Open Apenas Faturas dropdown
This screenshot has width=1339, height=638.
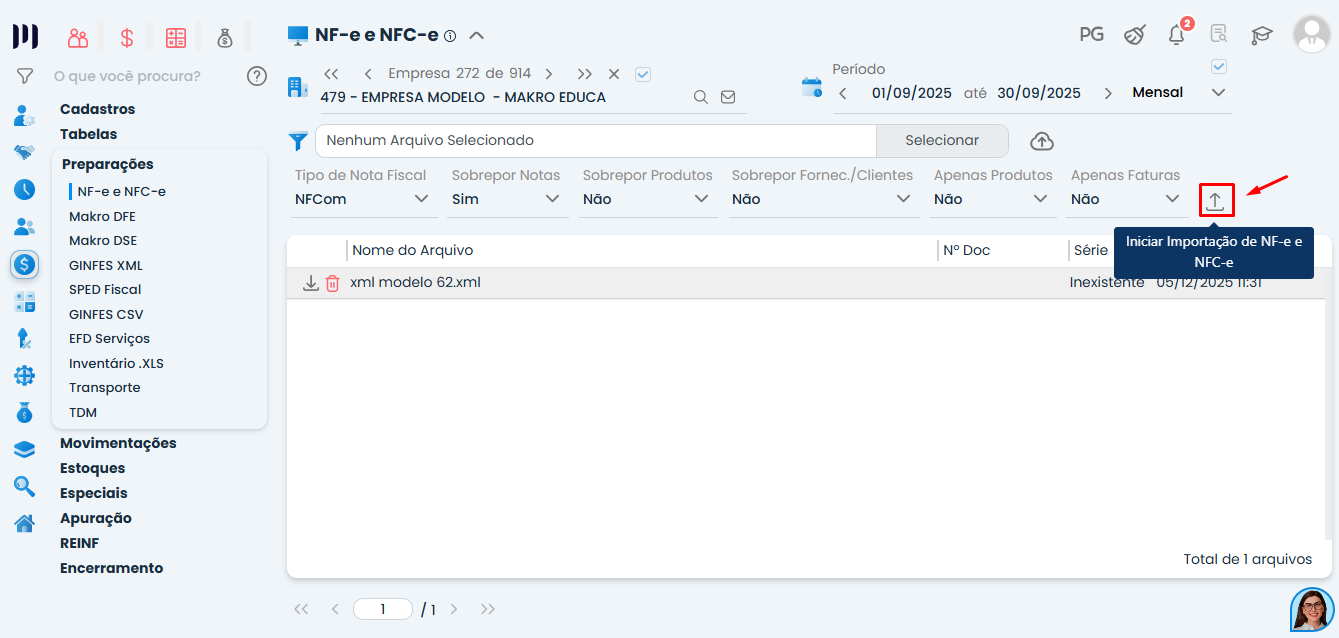1127,199
